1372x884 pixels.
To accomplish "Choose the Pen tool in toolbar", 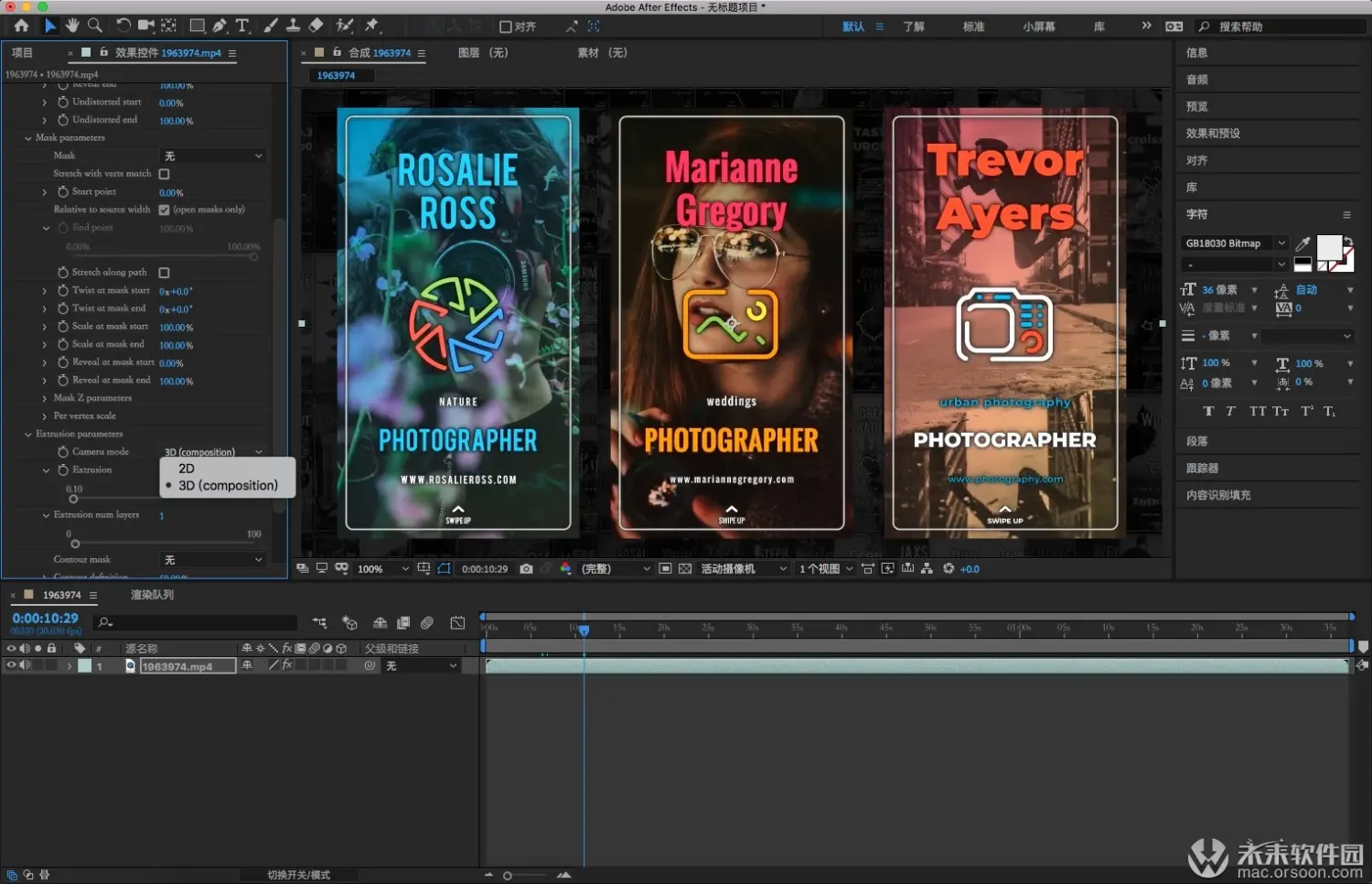I will pos(220,26).
